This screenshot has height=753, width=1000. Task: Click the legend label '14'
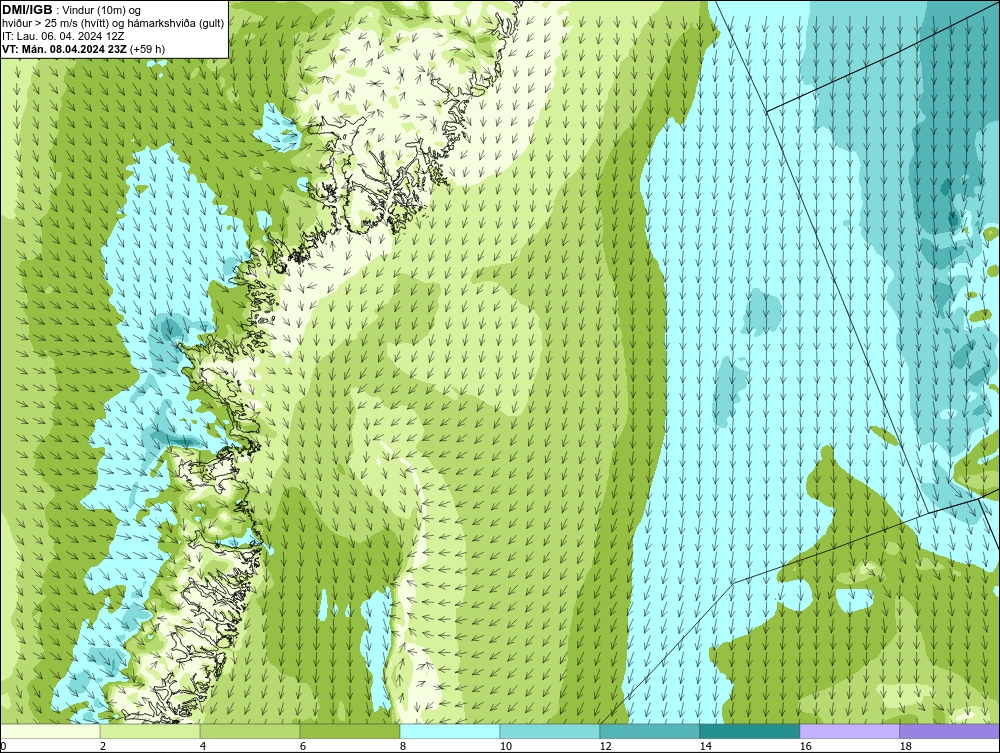(x=705, y=746)
